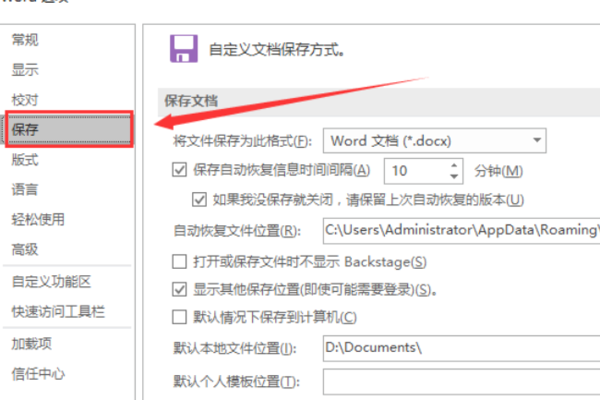The width and height of the screenshot is (600, 400).
Task: Enable 打开或保存文件时不显示 Backstage checkbox
Action: (179, 262)
